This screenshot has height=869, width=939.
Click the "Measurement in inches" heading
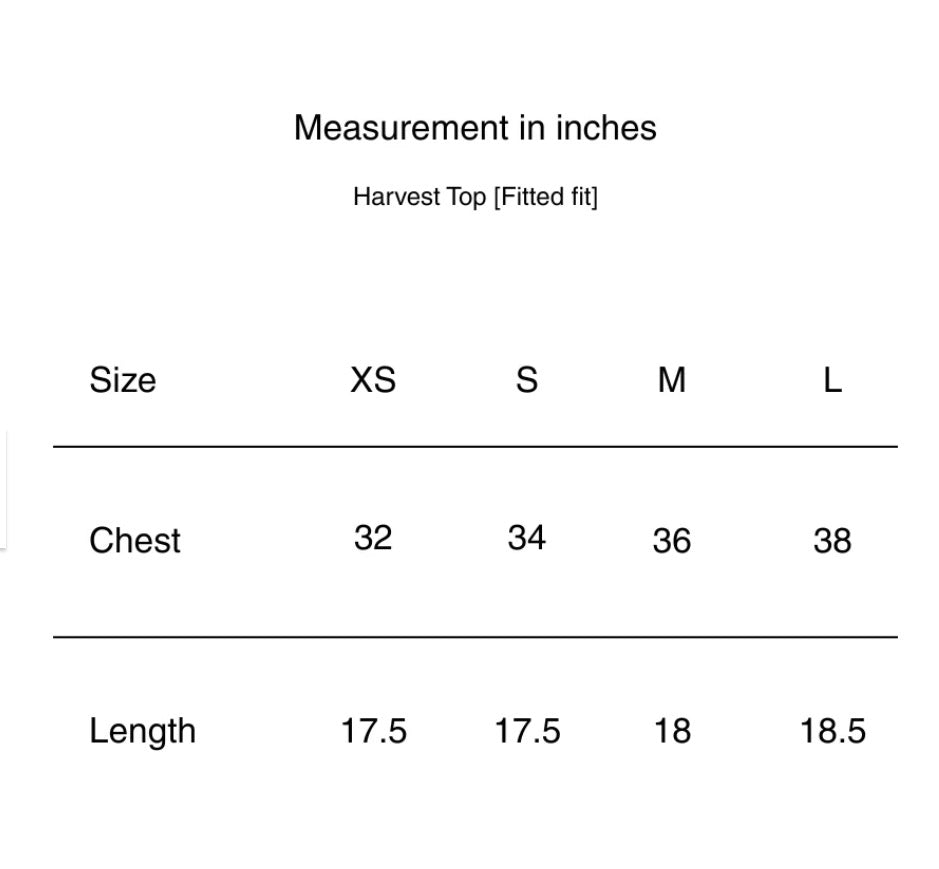(x=475, y=128)
